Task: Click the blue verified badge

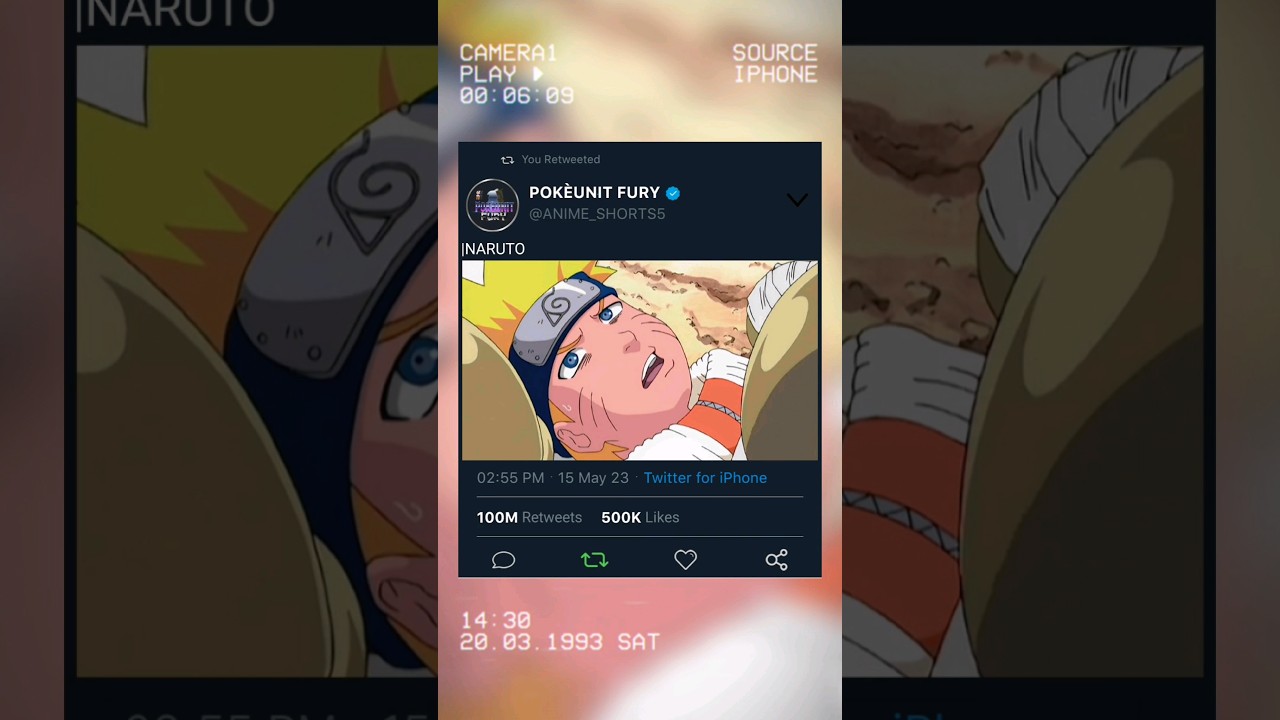Action: pyautogui.click(x=673, y=193)
